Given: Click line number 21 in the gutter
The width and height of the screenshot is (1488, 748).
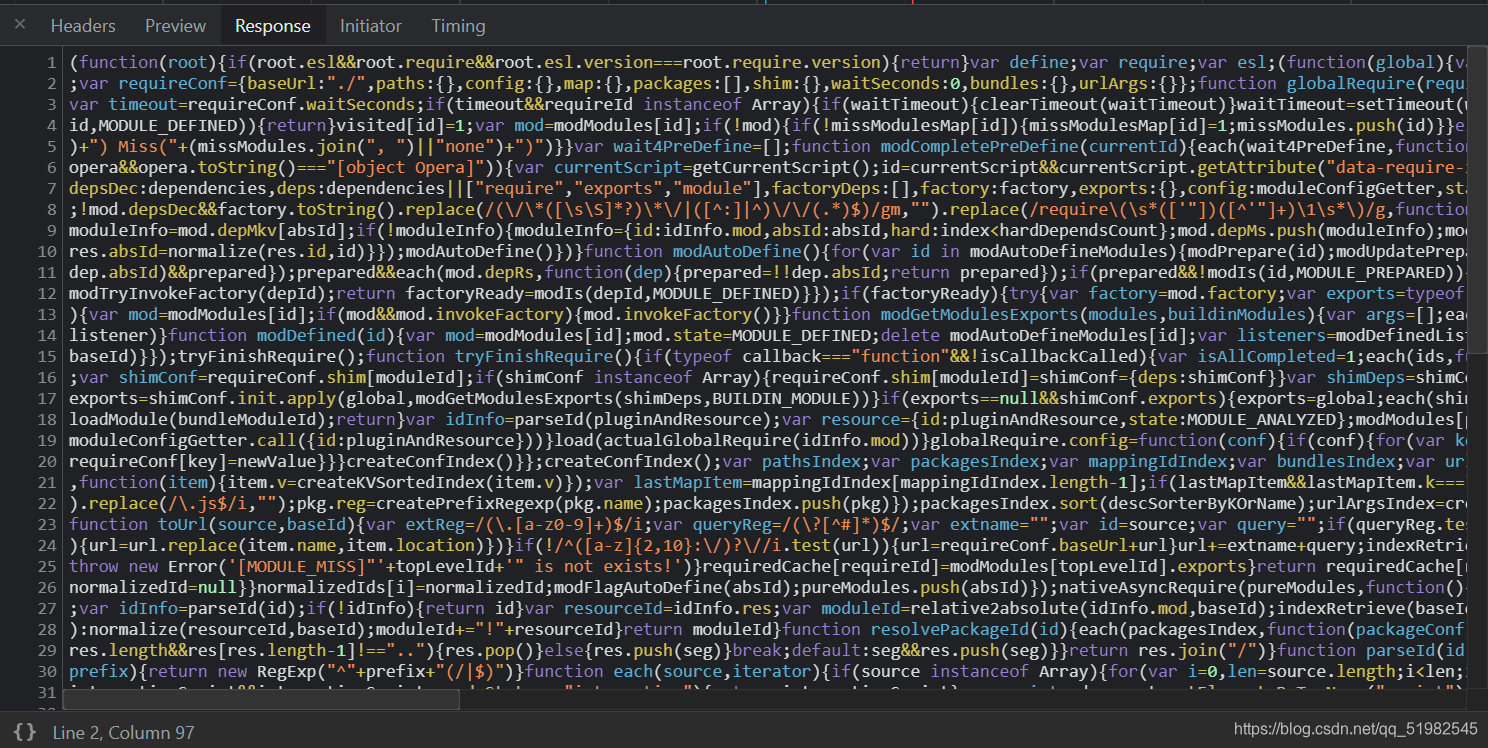Looking at the screenshot, I should point(46,482).
